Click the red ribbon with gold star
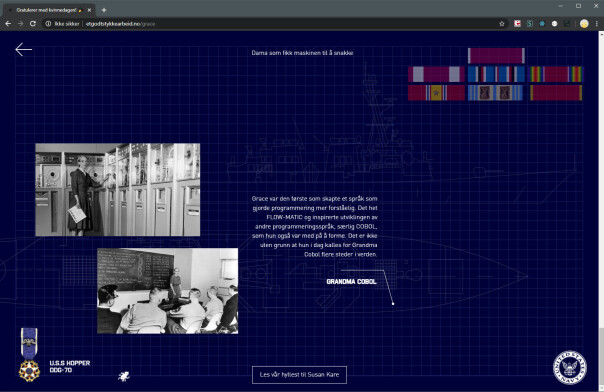Viewport: 604px width, 392px height. coord(436,93)
